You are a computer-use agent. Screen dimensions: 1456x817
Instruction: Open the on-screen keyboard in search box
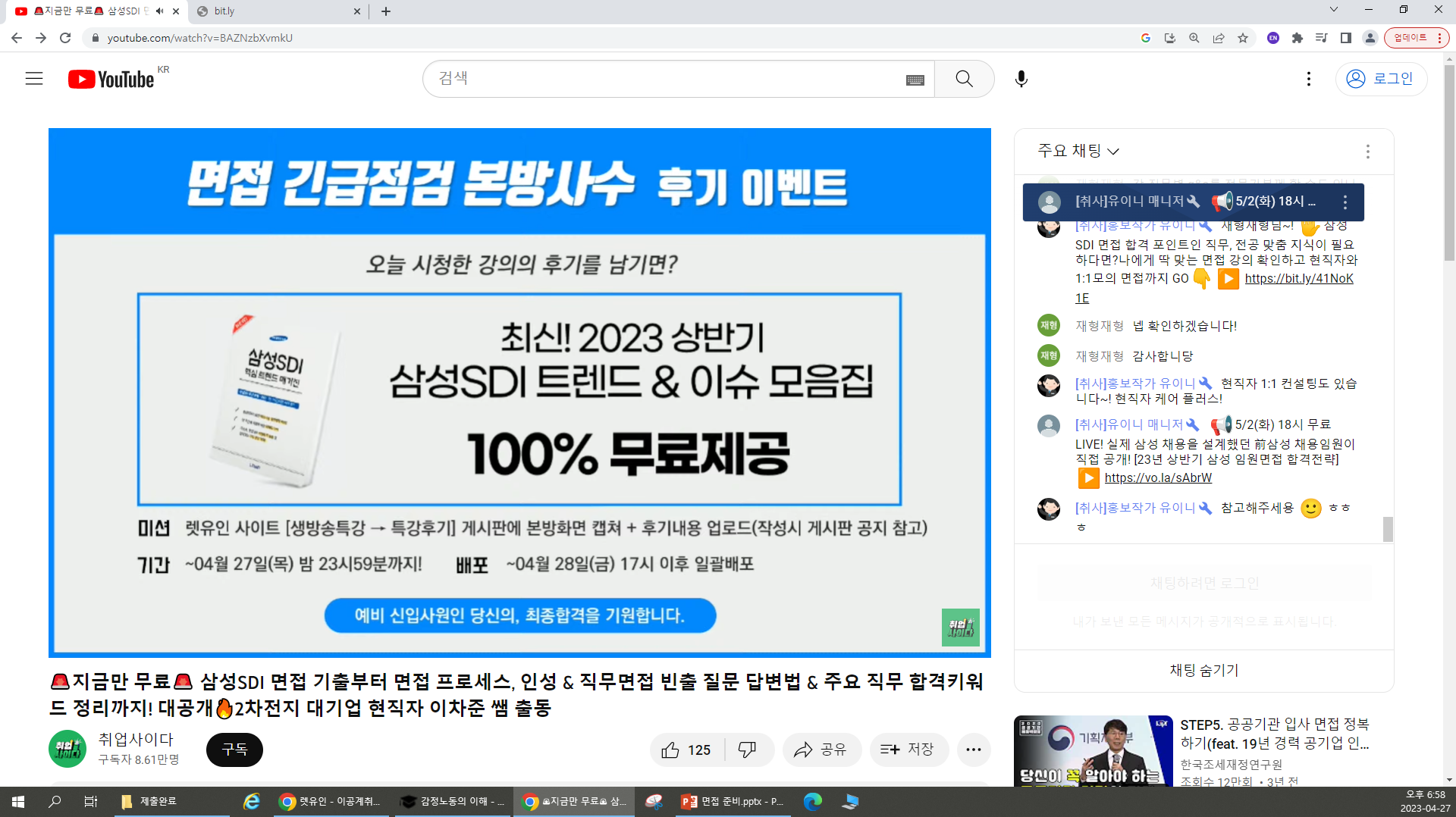pos(915,80)
